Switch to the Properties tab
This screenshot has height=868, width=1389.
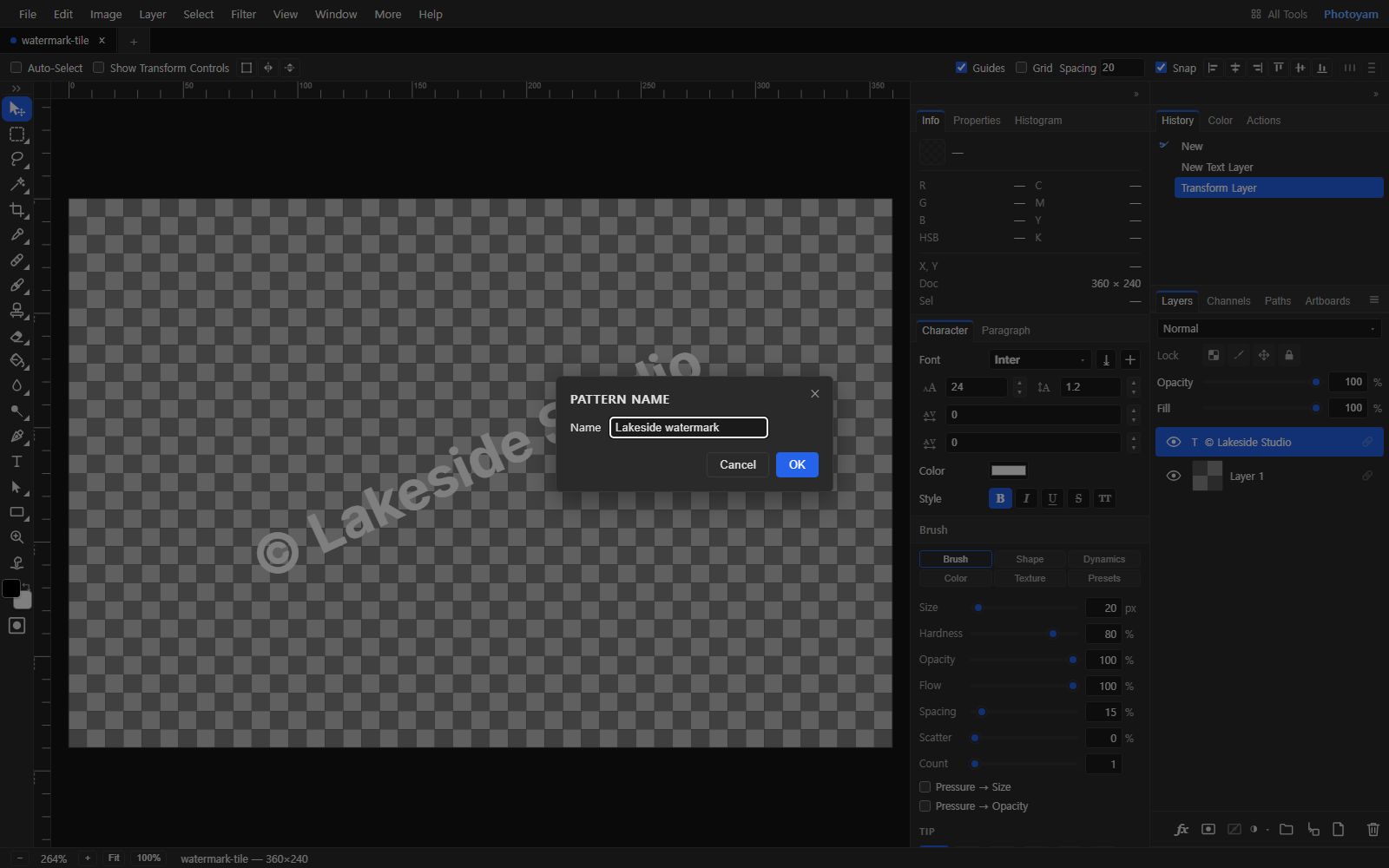tap(977, 121)
